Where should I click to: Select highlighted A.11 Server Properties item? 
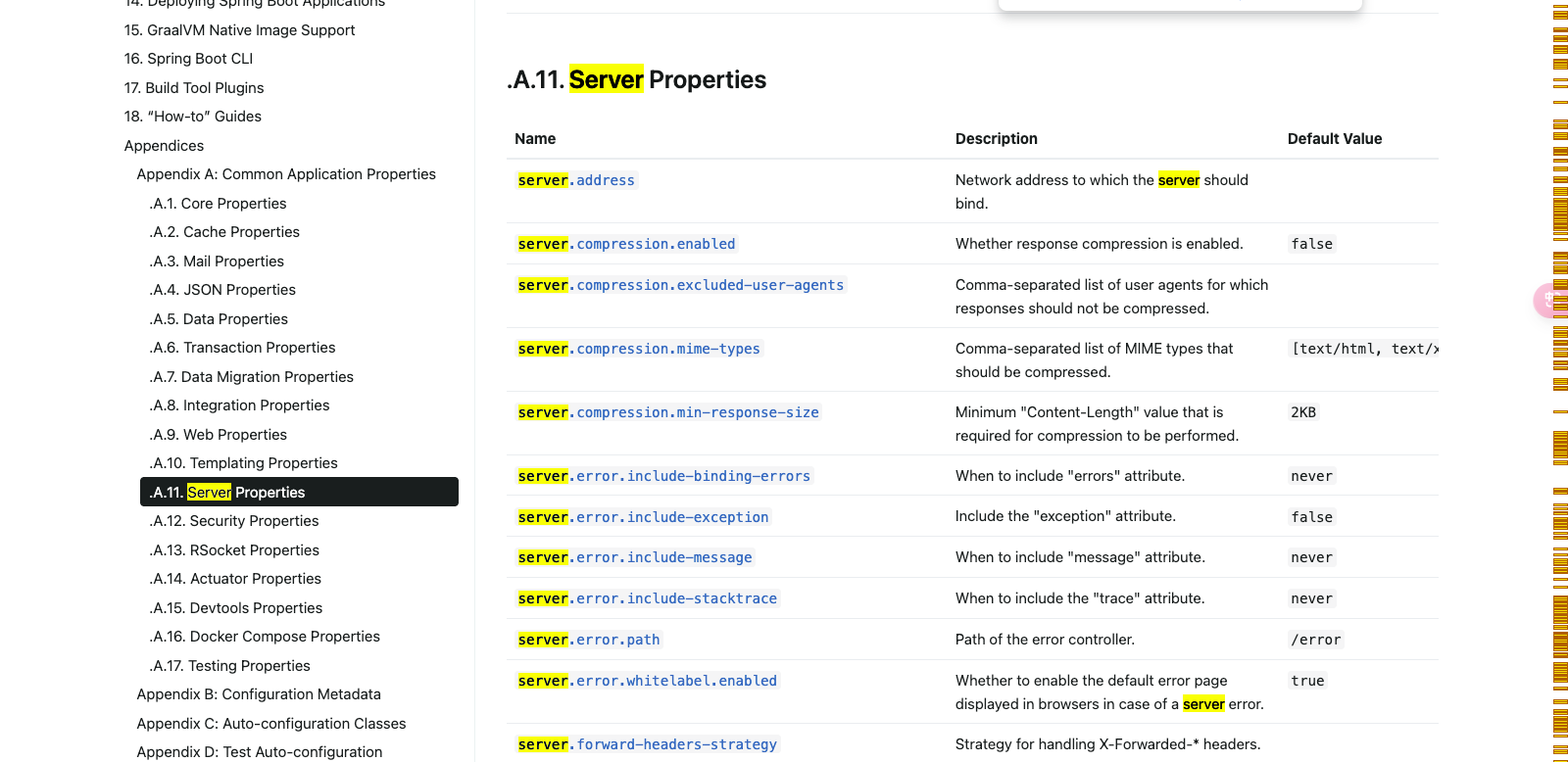pyautogui.click(x=299, y=492)
